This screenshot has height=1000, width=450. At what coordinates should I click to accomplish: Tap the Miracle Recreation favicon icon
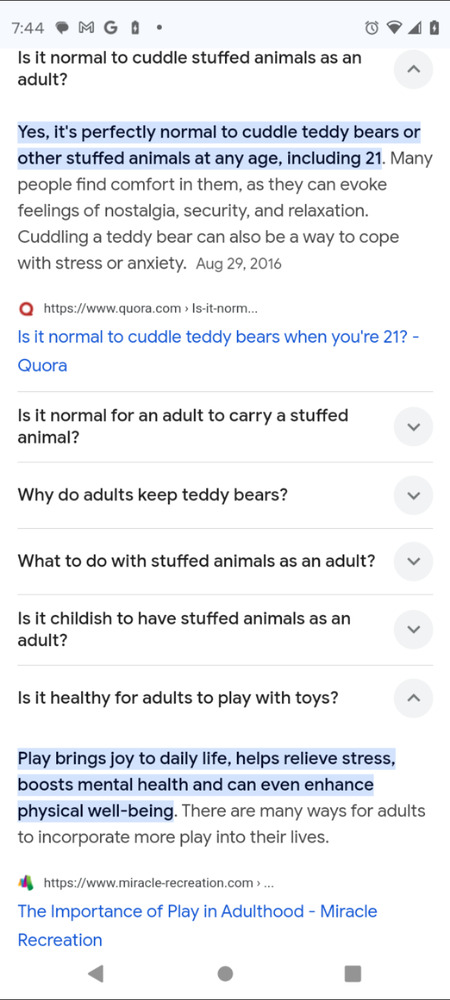pyautogui.click(x=25, y=883)
